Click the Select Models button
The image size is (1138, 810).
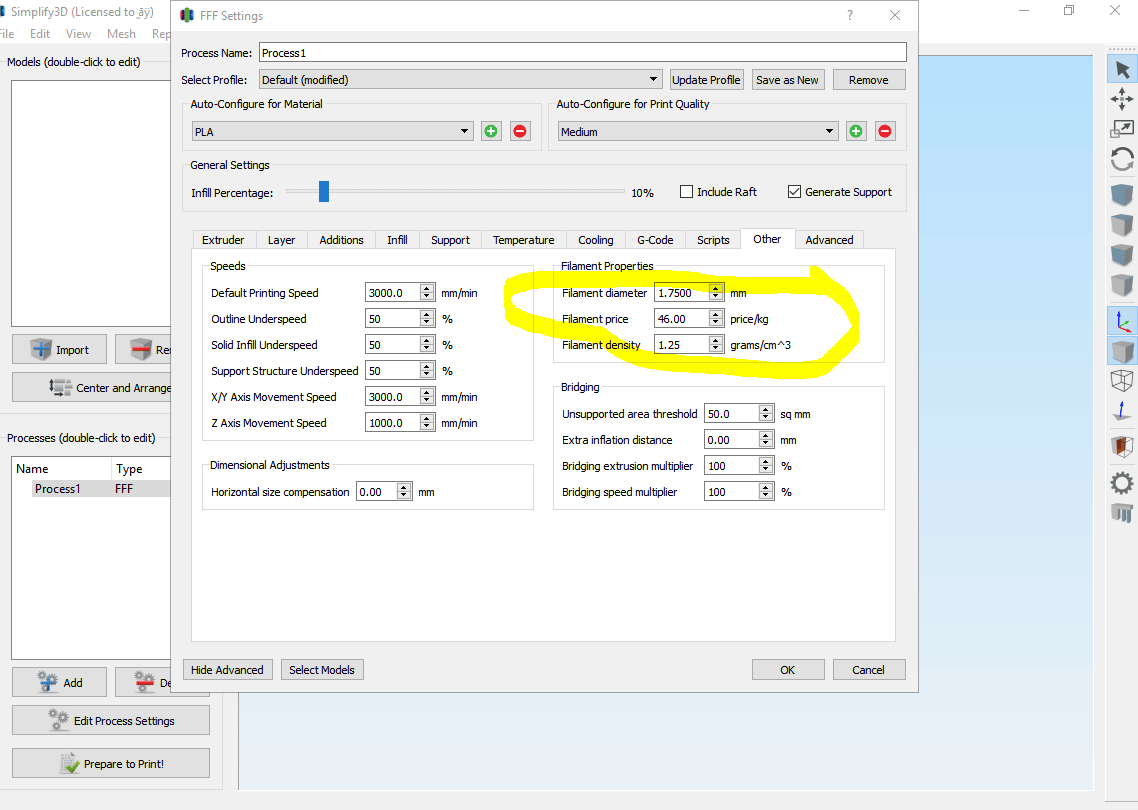[322, 670]
